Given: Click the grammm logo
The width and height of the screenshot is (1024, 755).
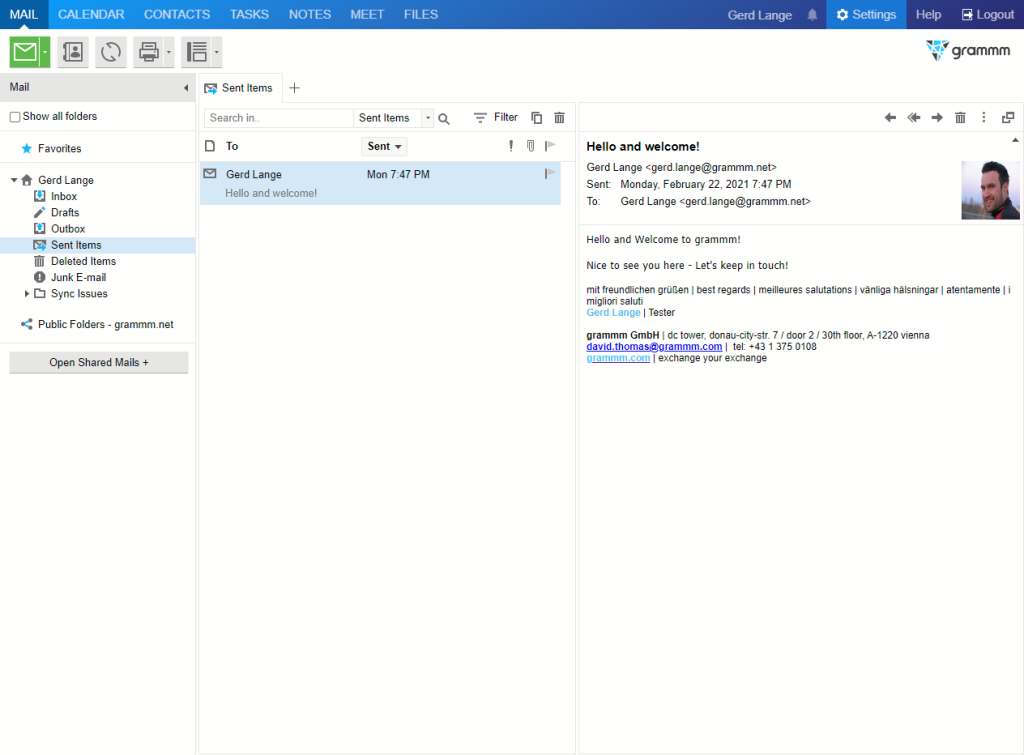Looking at the screenshot, I should (x=968, y=50).
